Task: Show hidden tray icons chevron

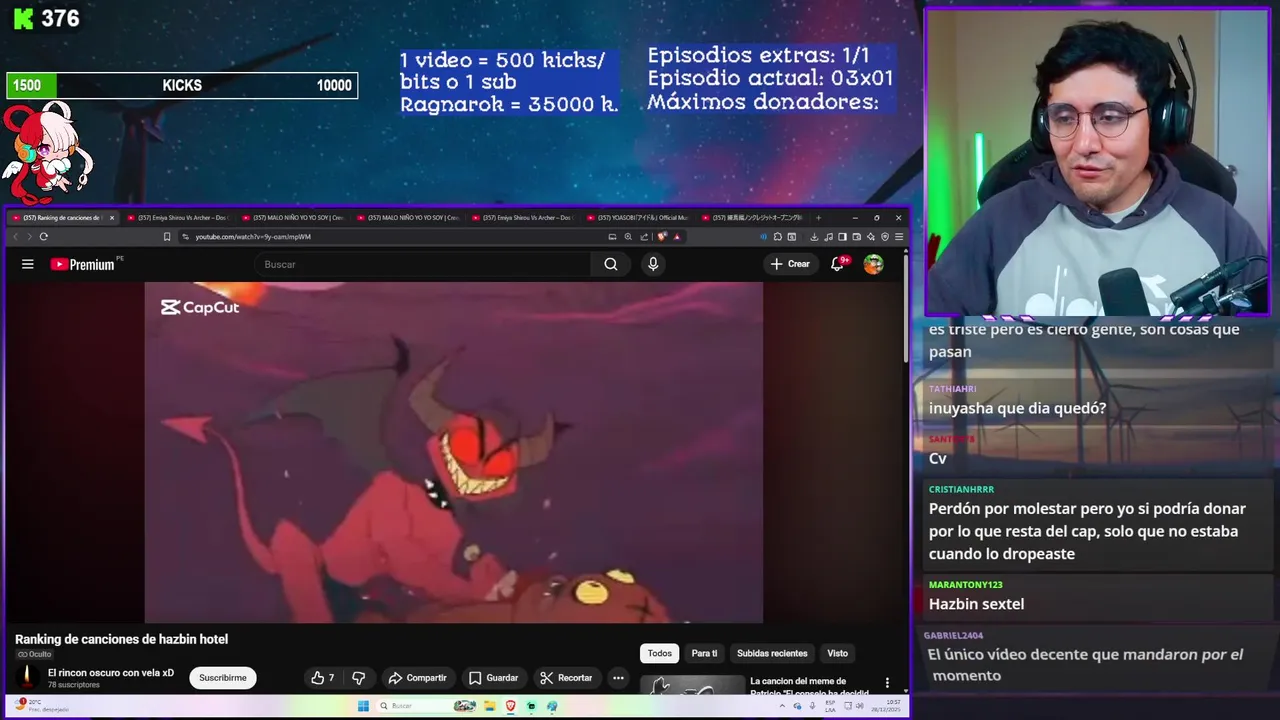Action: pyautogui.click(x=782, y=706)
